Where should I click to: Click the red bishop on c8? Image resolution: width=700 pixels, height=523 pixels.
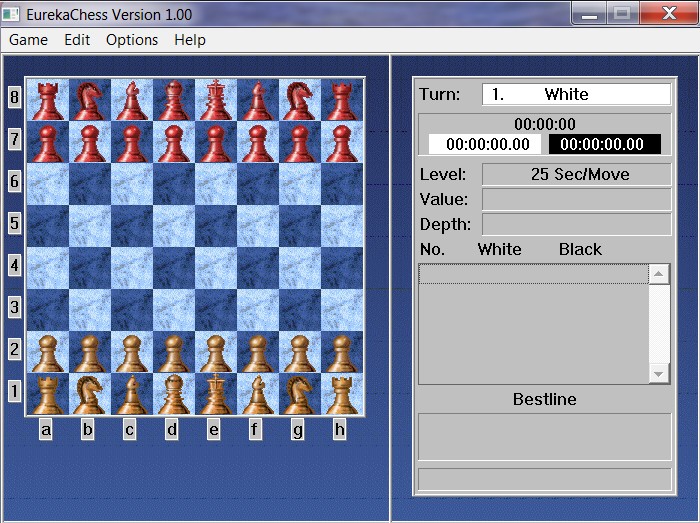pyautogui.click(x=132, y=100)
